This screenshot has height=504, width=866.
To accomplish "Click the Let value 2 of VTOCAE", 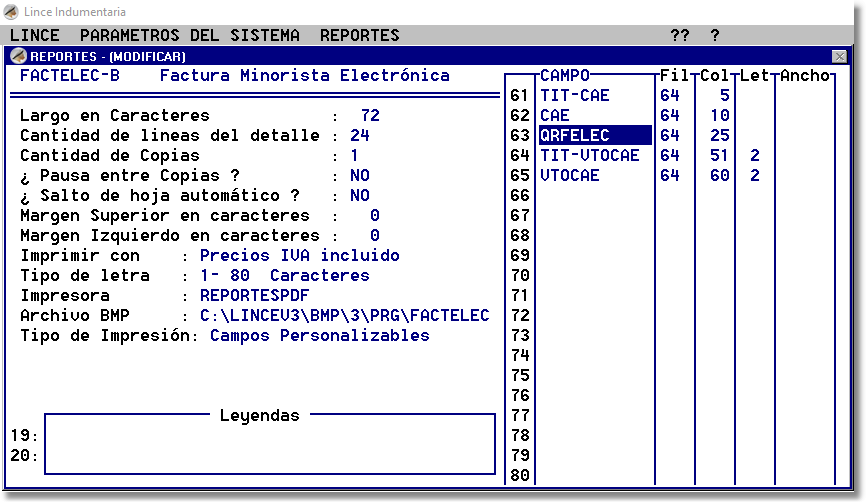I will [755, 176].
